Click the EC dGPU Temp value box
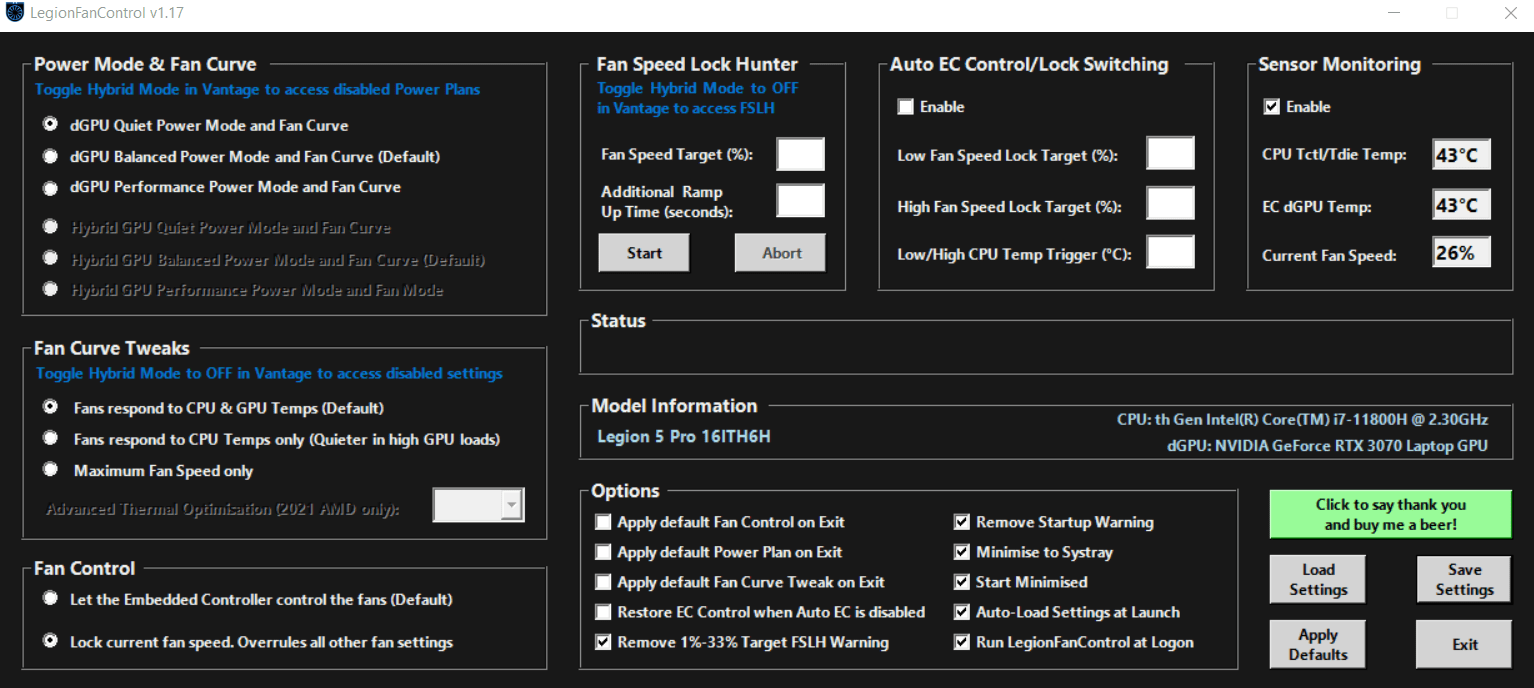Viewport: 1534px width, 688px height. coord(1461,205)
